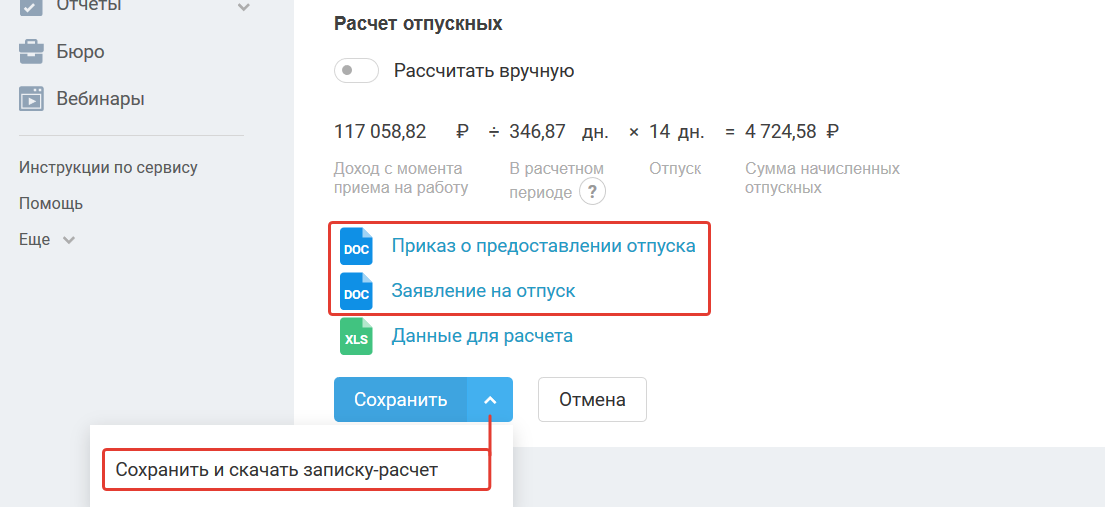Click the 14 vacation days value
Viewport: 1105px width, 507px height.
660,131
